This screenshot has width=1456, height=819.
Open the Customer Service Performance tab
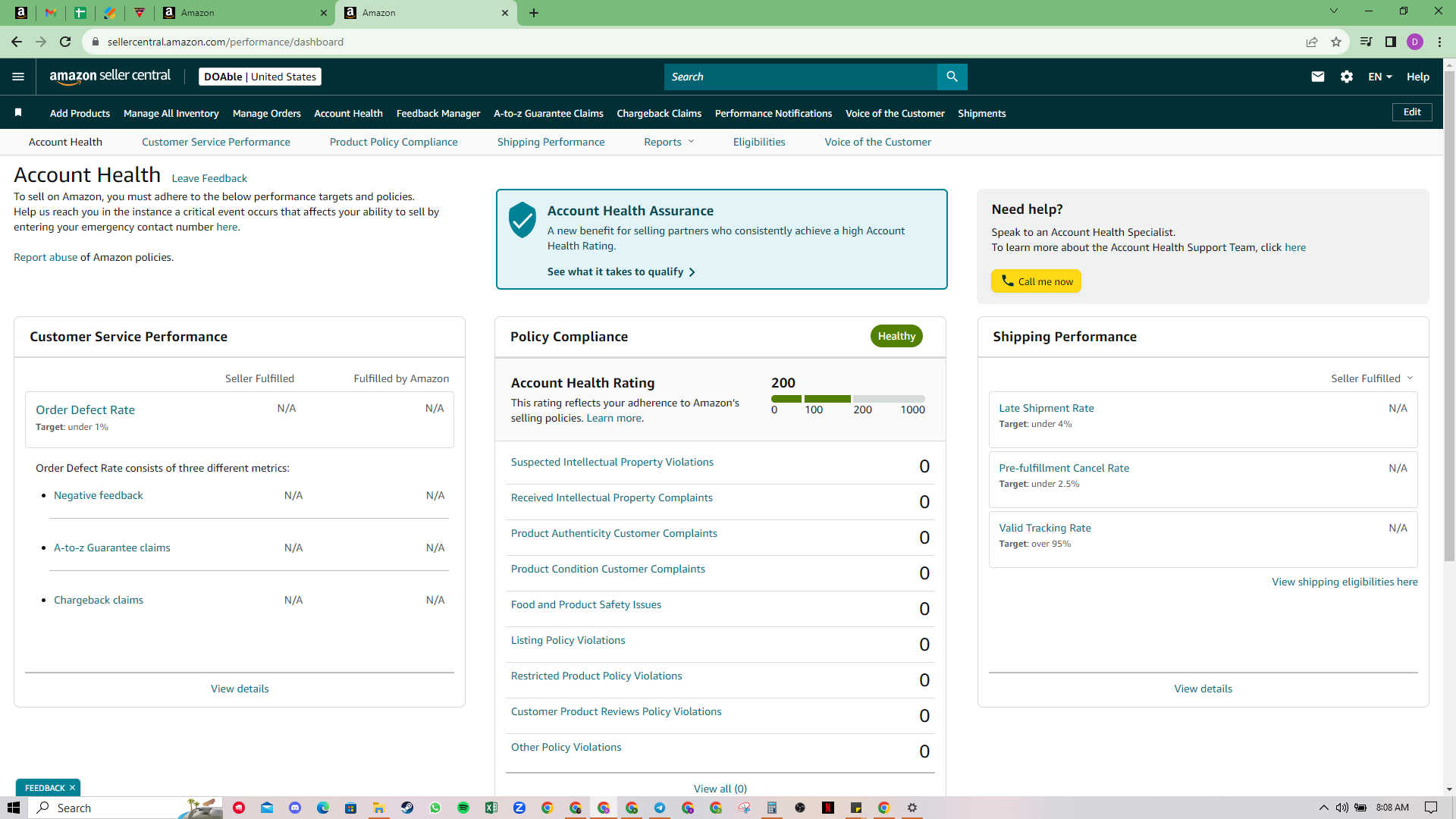pyautogui.click(x=216, y=142)
